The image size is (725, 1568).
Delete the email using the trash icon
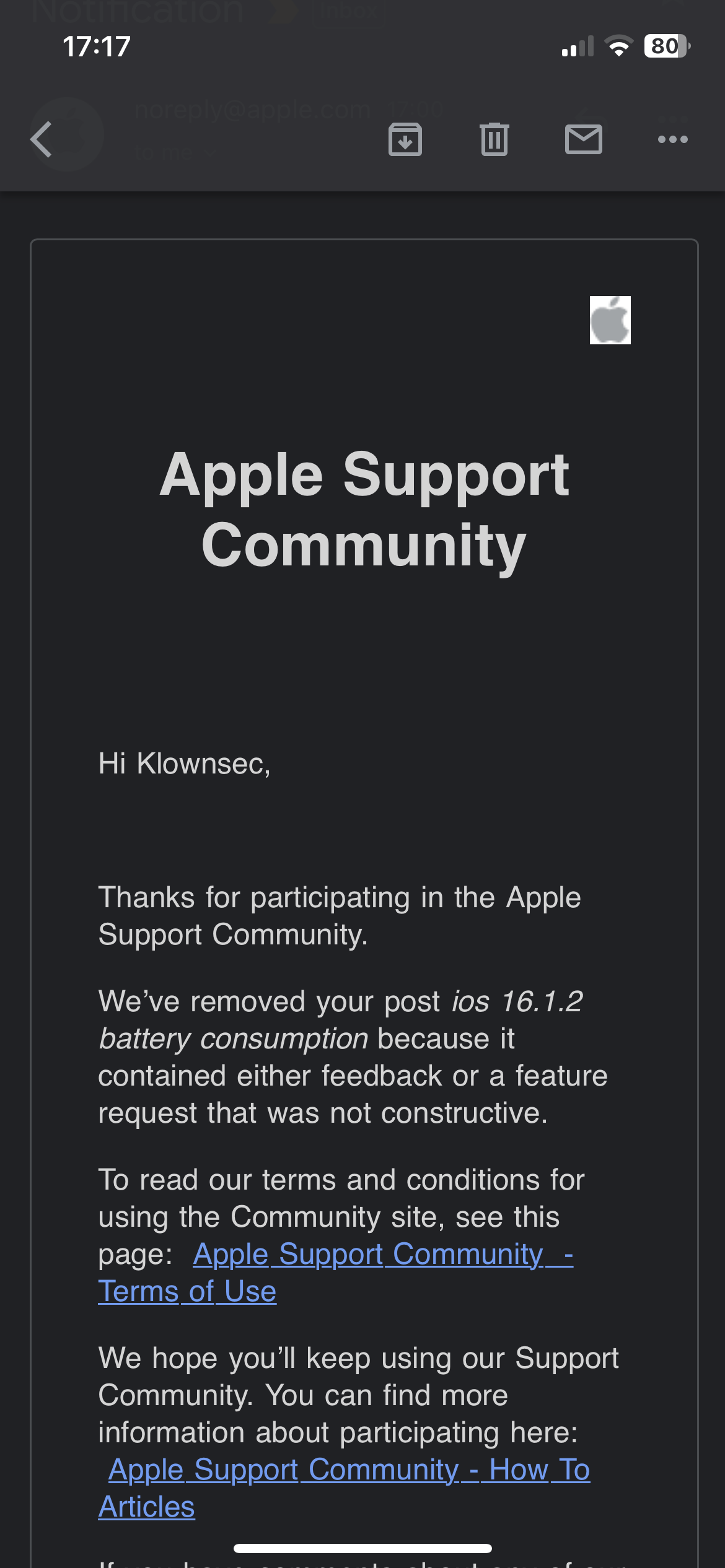(x=494, y=139)
